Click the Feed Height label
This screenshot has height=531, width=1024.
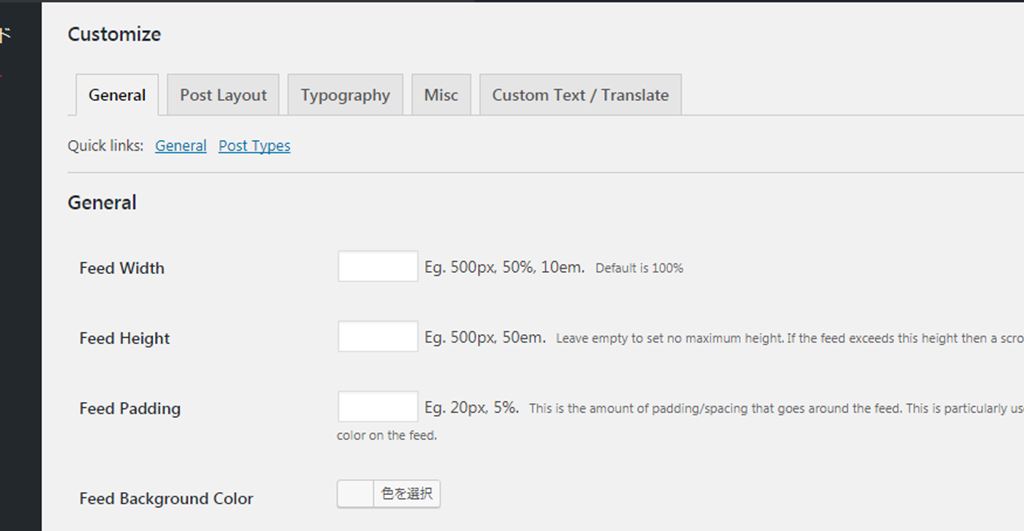point(125,338)
